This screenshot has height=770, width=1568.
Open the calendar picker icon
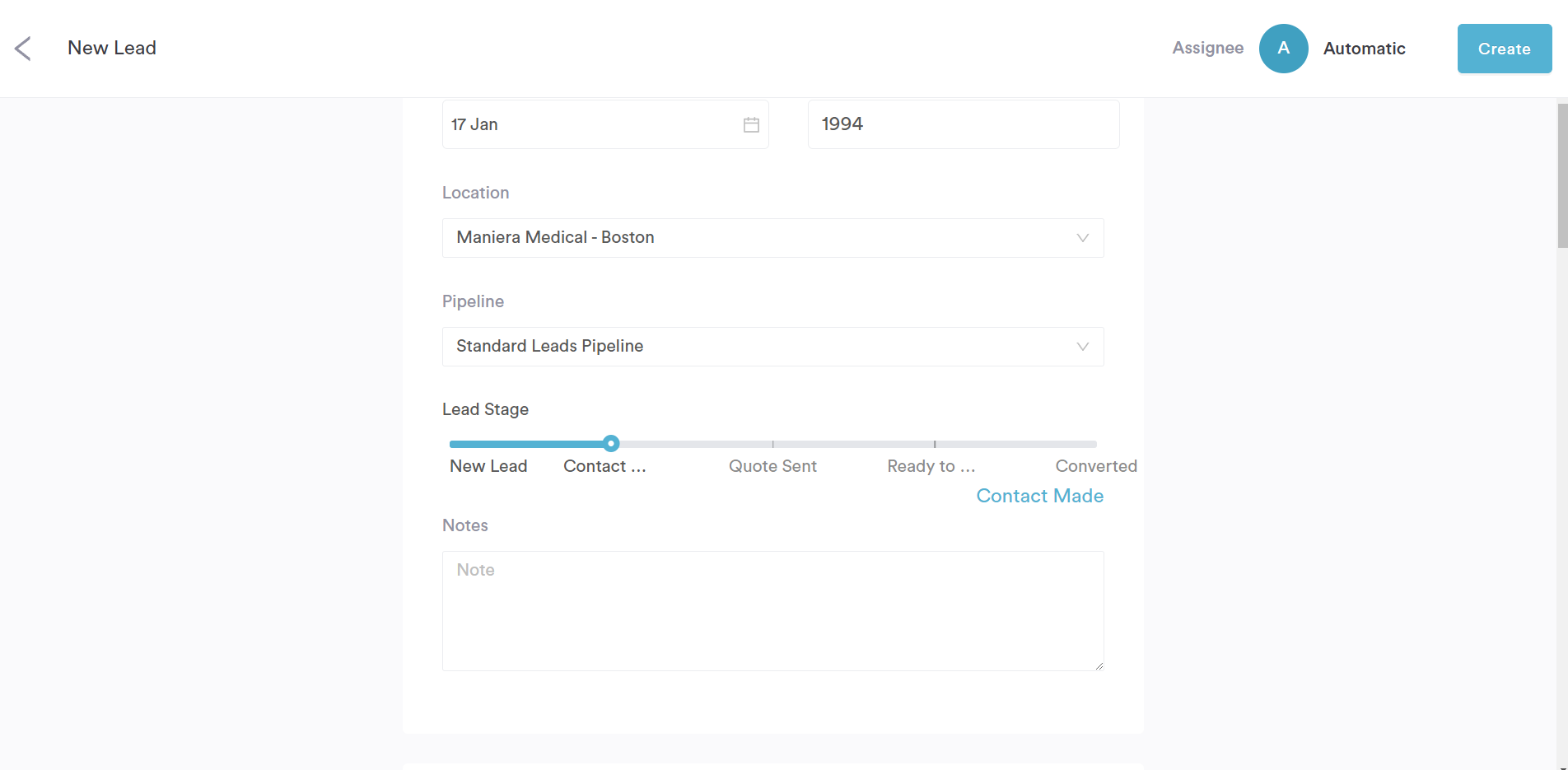[x=751, y=125]
